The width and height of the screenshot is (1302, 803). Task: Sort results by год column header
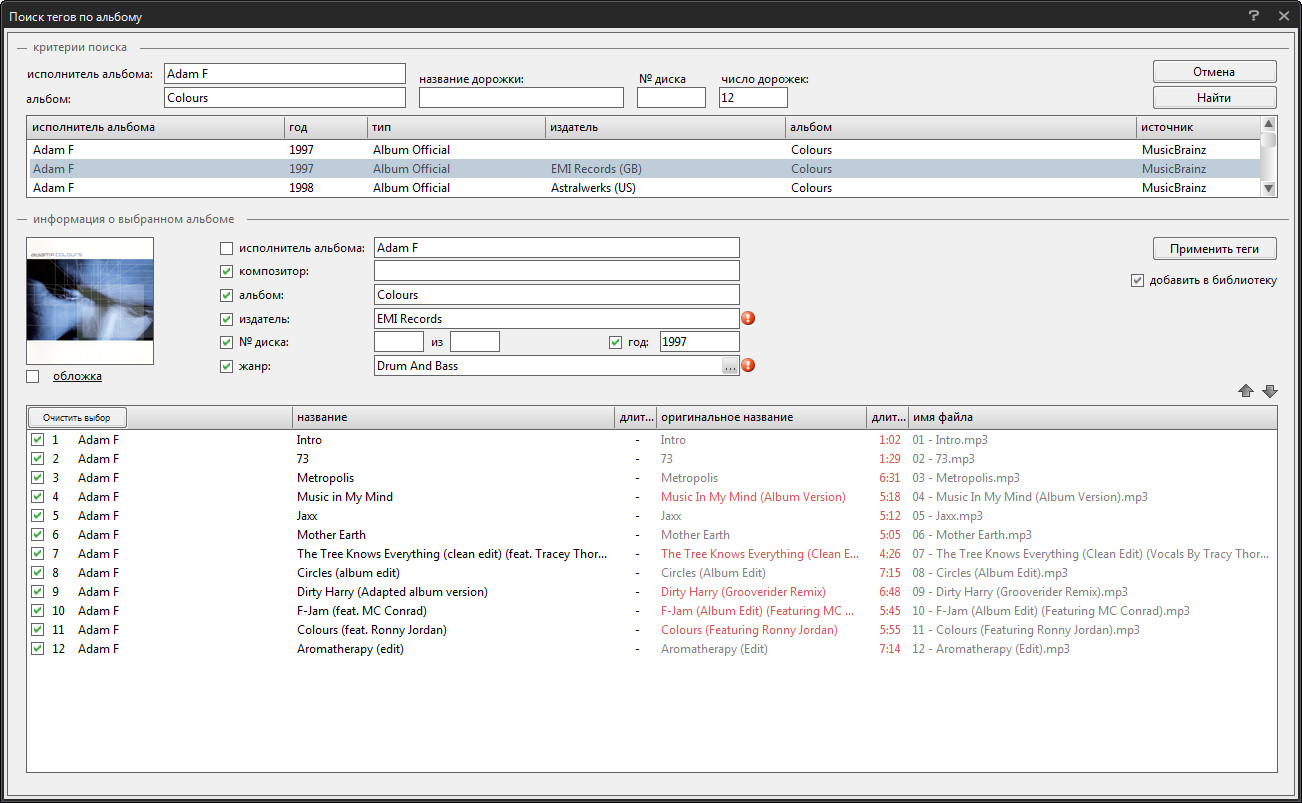(x=326, y=127)
